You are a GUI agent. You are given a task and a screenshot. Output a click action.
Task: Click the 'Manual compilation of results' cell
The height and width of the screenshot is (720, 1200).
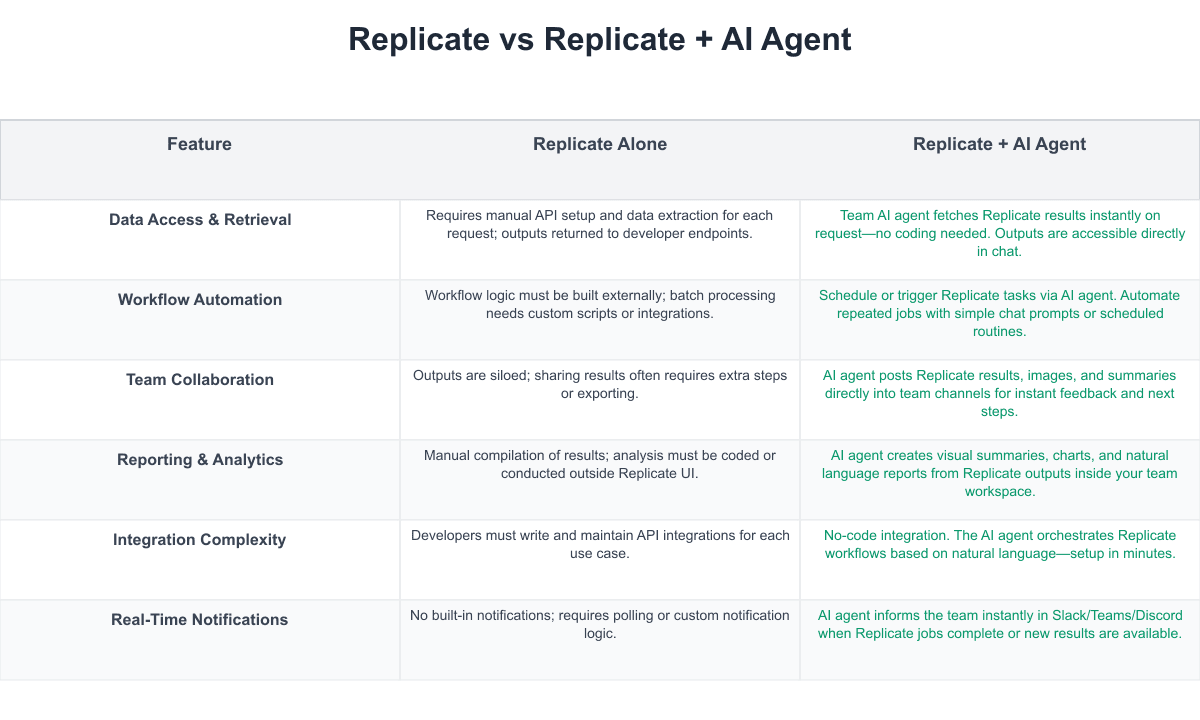[x=600, y=464]
